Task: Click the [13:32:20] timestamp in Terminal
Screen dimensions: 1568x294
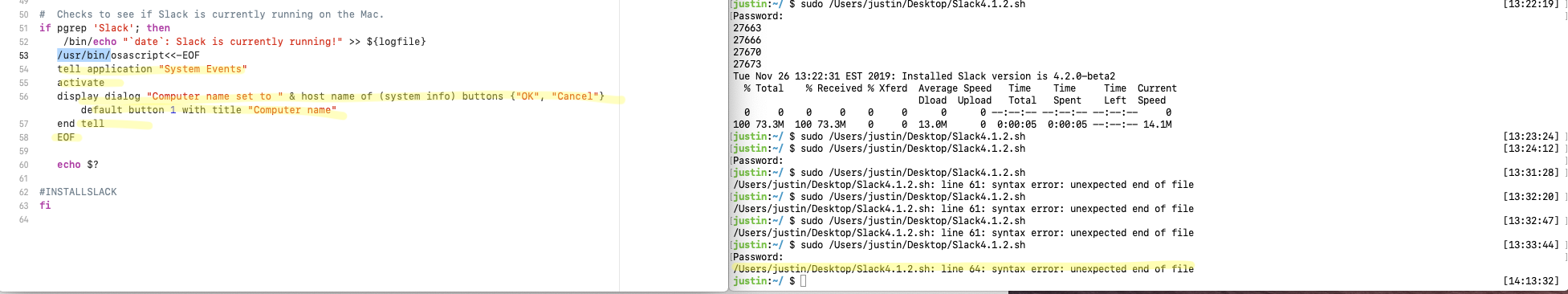Action: (x=1530, y=197)
